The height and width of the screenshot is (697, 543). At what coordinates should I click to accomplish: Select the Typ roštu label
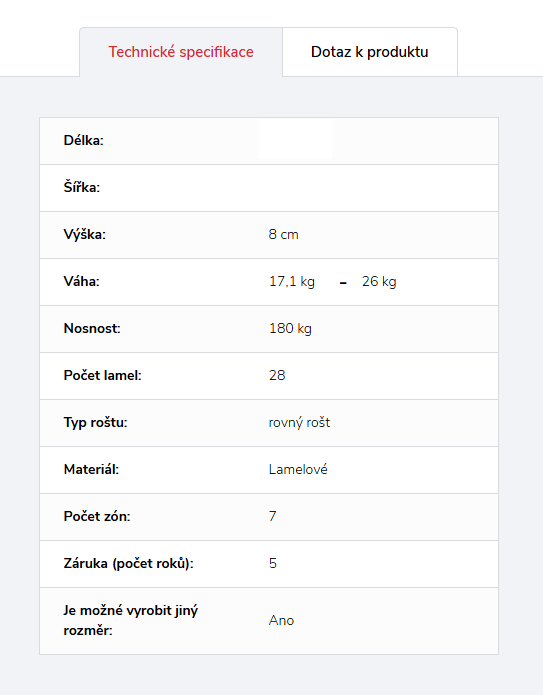(96, 422)
